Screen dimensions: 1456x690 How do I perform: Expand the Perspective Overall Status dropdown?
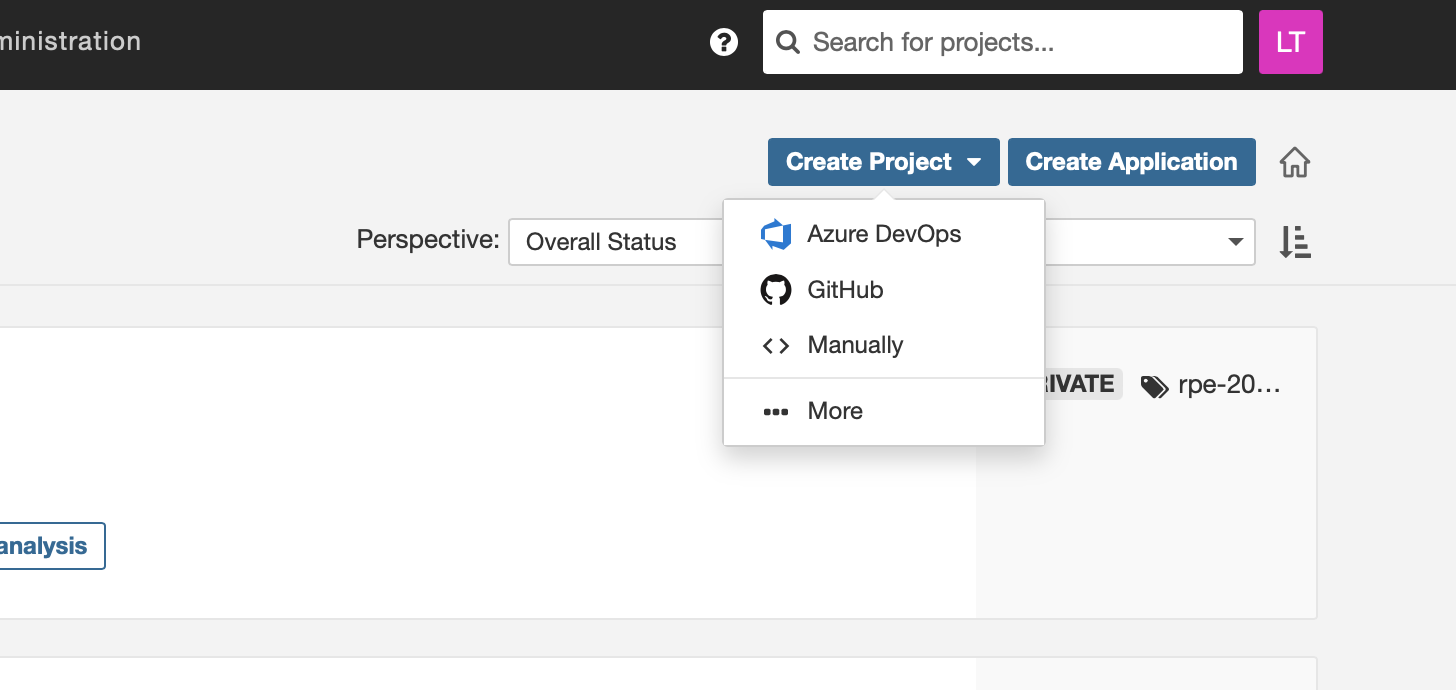click(x=612, y=242)
